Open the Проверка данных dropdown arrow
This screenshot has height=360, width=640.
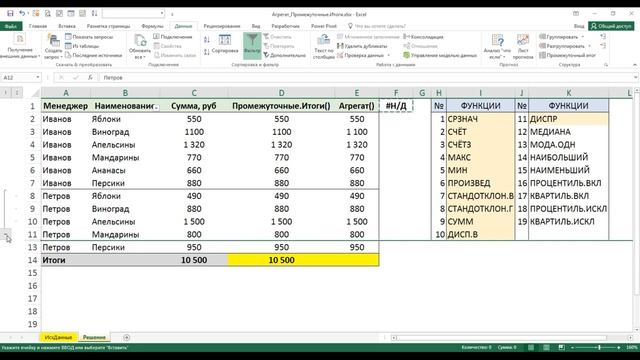coord(389,55)
